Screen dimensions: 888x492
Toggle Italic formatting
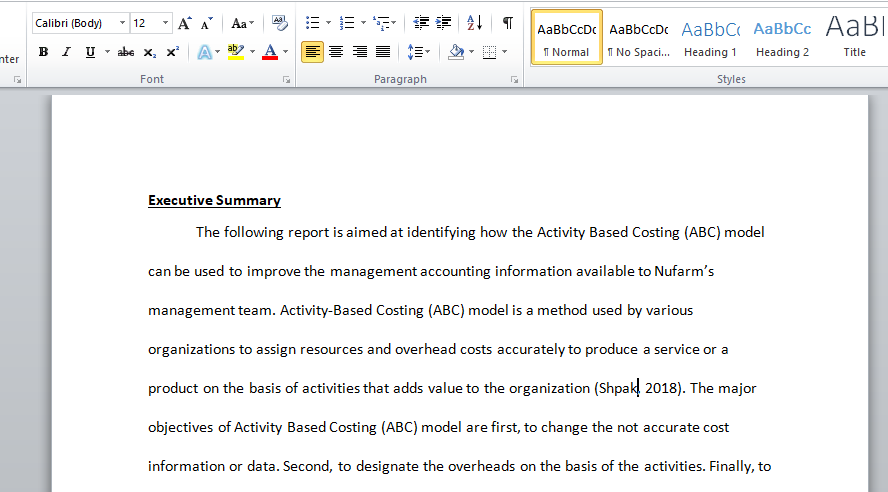click(x=66, y=52)
